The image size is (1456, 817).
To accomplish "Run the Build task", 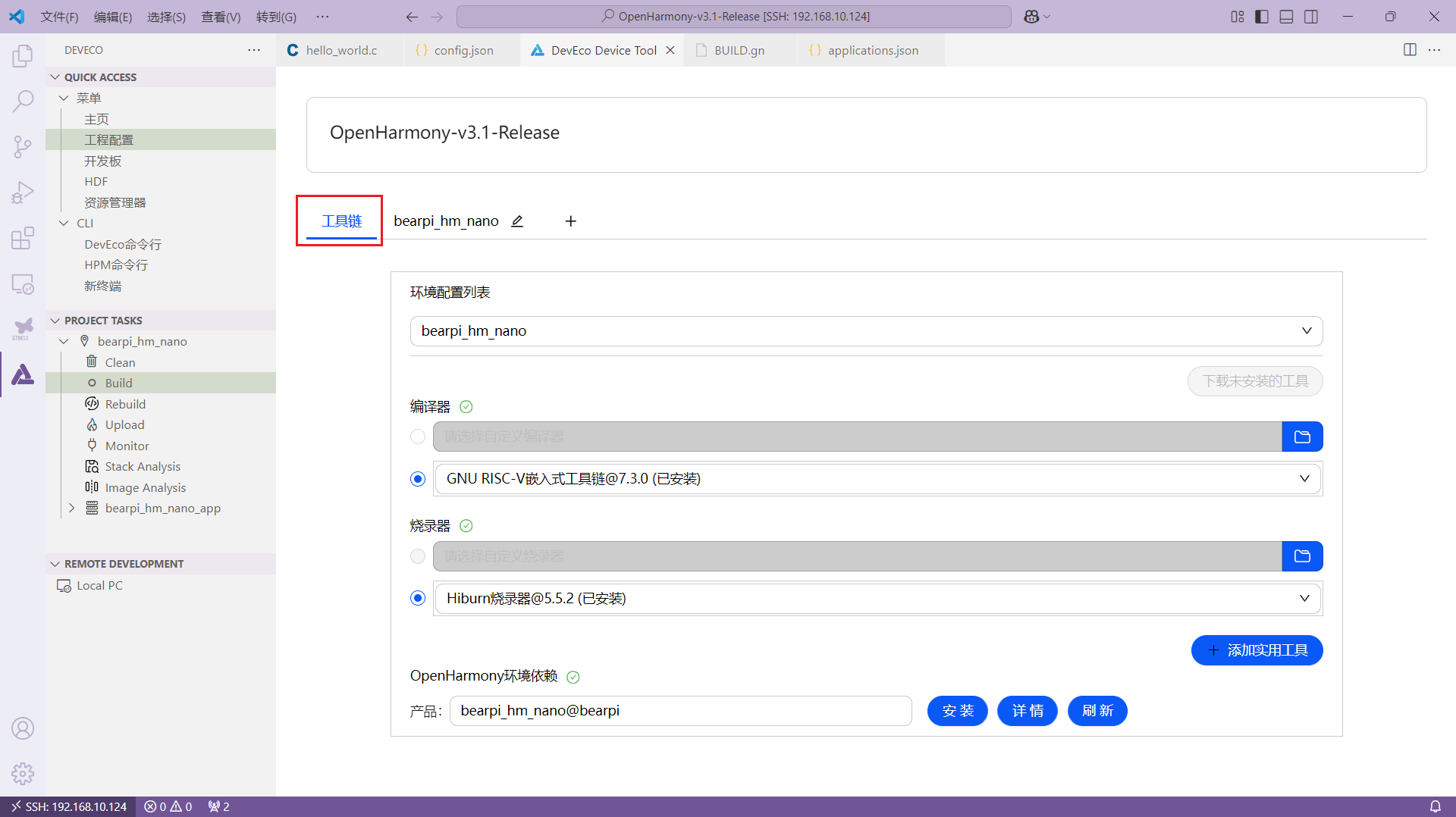I will coord(161,383).
